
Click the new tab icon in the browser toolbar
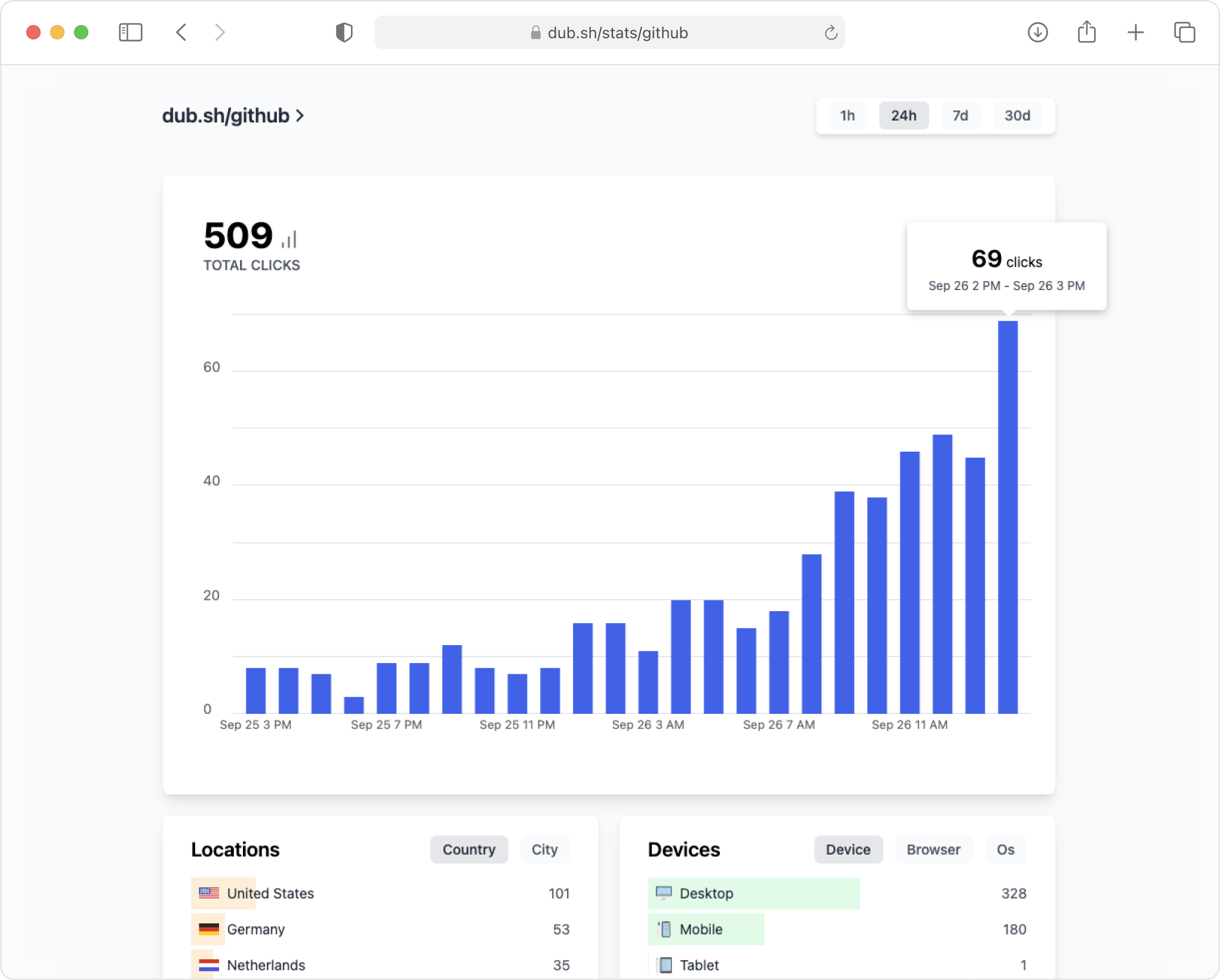[x=1135, y=32]
